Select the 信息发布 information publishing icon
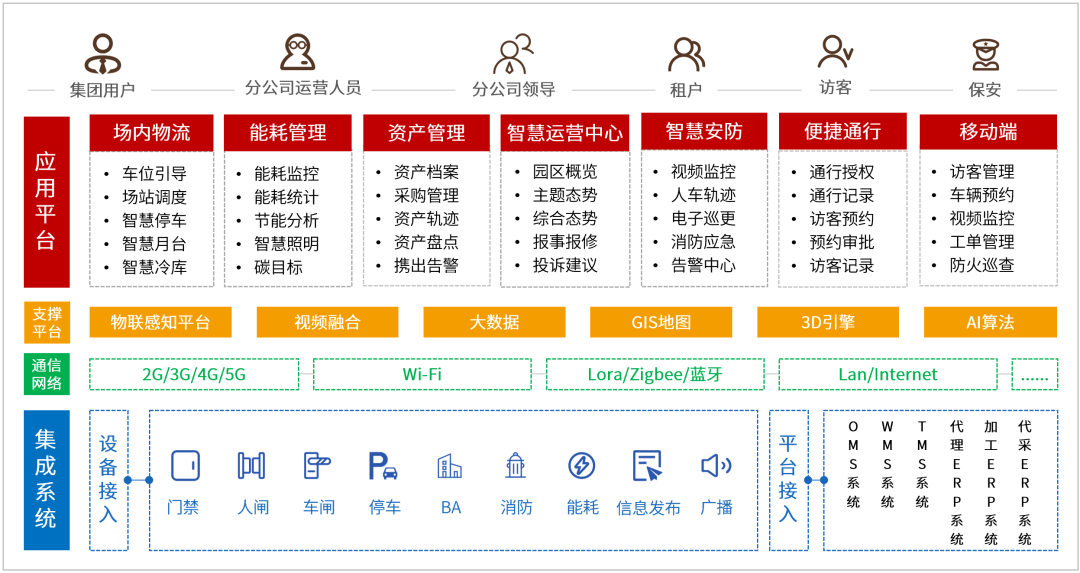This screenshot has height=573, width=1080. (647, 466)
